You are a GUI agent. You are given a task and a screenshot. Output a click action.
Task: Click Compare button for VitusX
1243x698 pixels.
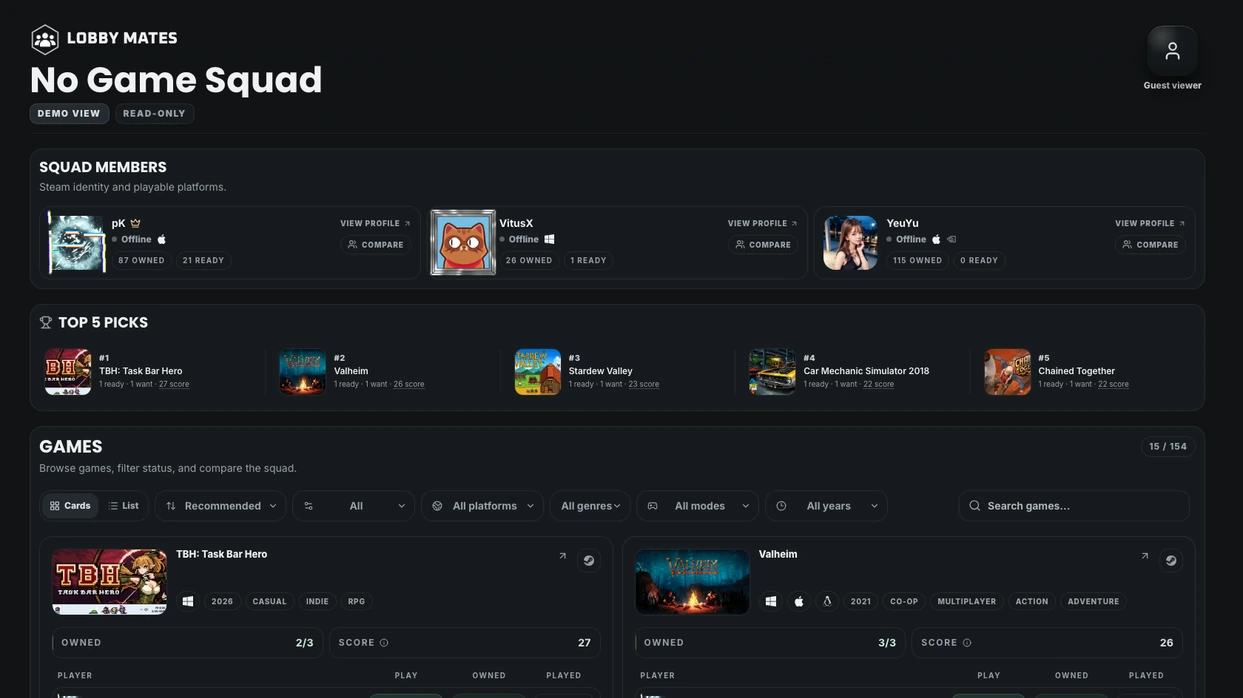tap(763, 245)
